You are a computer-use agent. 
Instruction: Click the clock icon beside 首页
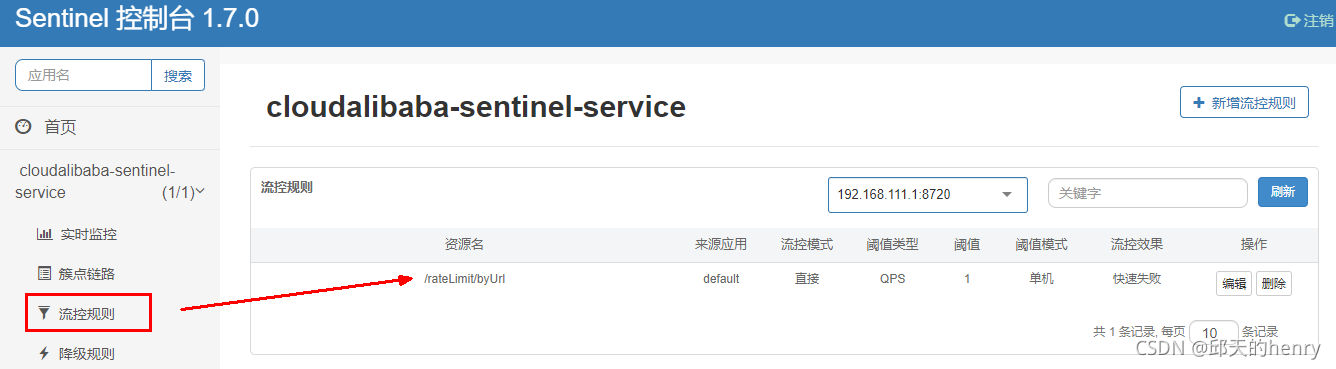(x=23, y=126)
